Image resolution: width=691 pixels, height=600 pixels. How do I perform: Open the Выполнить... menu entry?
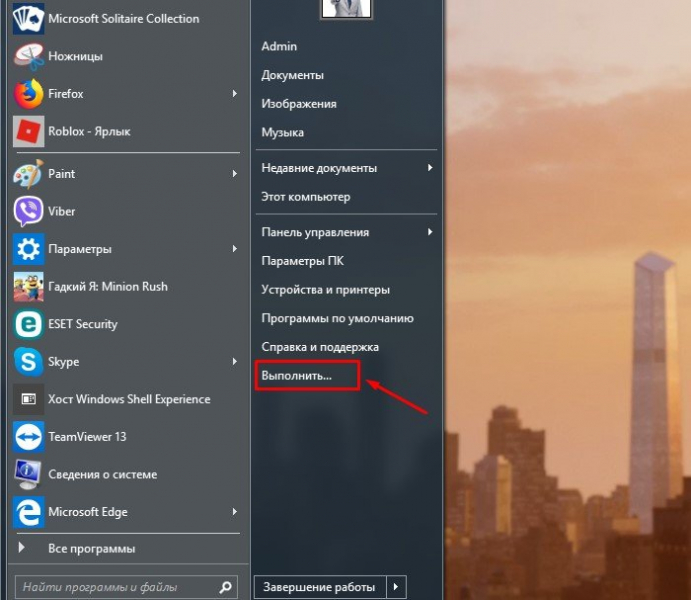tap(296, 376)
